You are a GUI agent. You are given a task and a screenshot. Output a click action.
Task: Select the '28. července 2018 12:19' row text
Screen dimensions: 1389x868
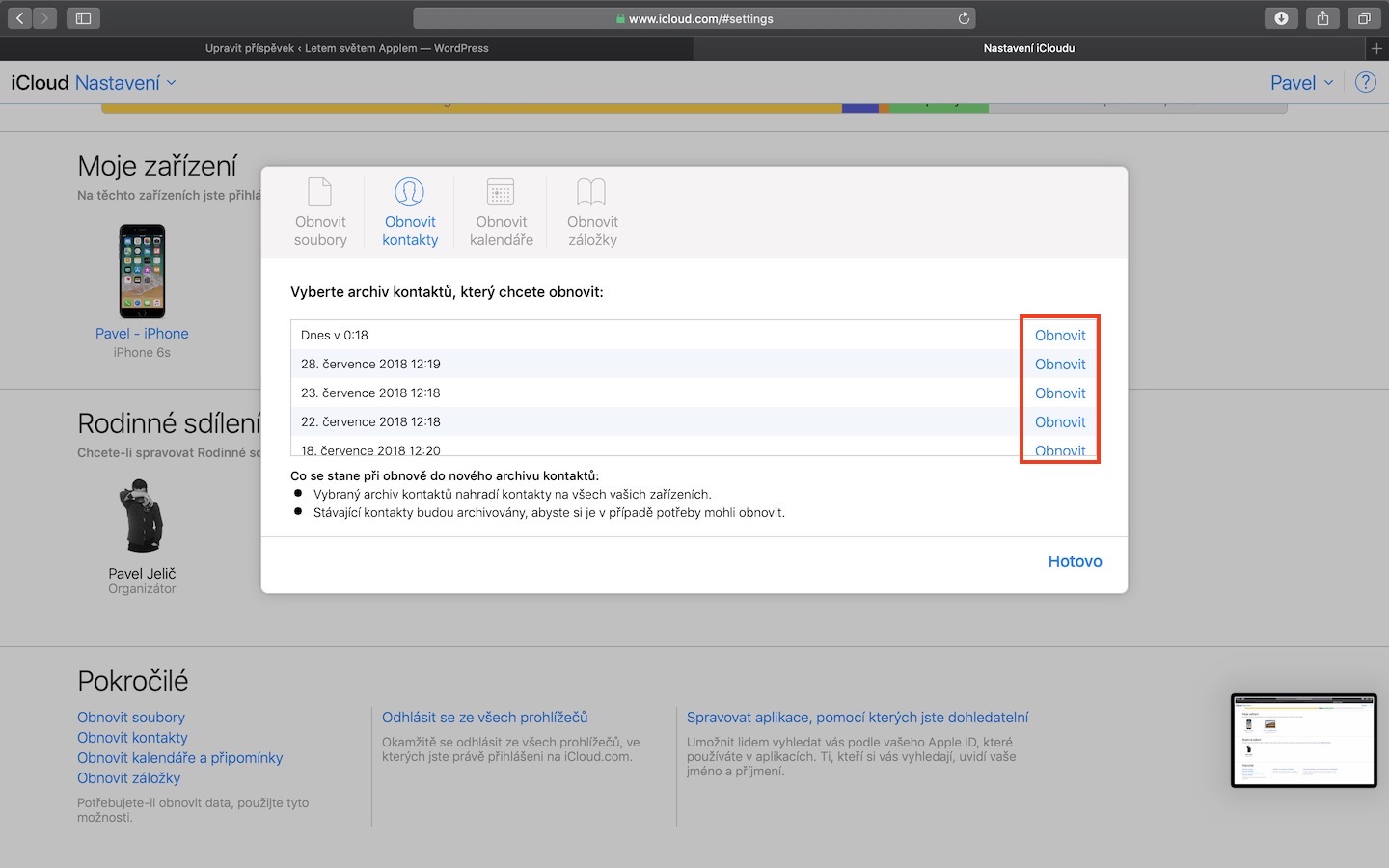370,365
